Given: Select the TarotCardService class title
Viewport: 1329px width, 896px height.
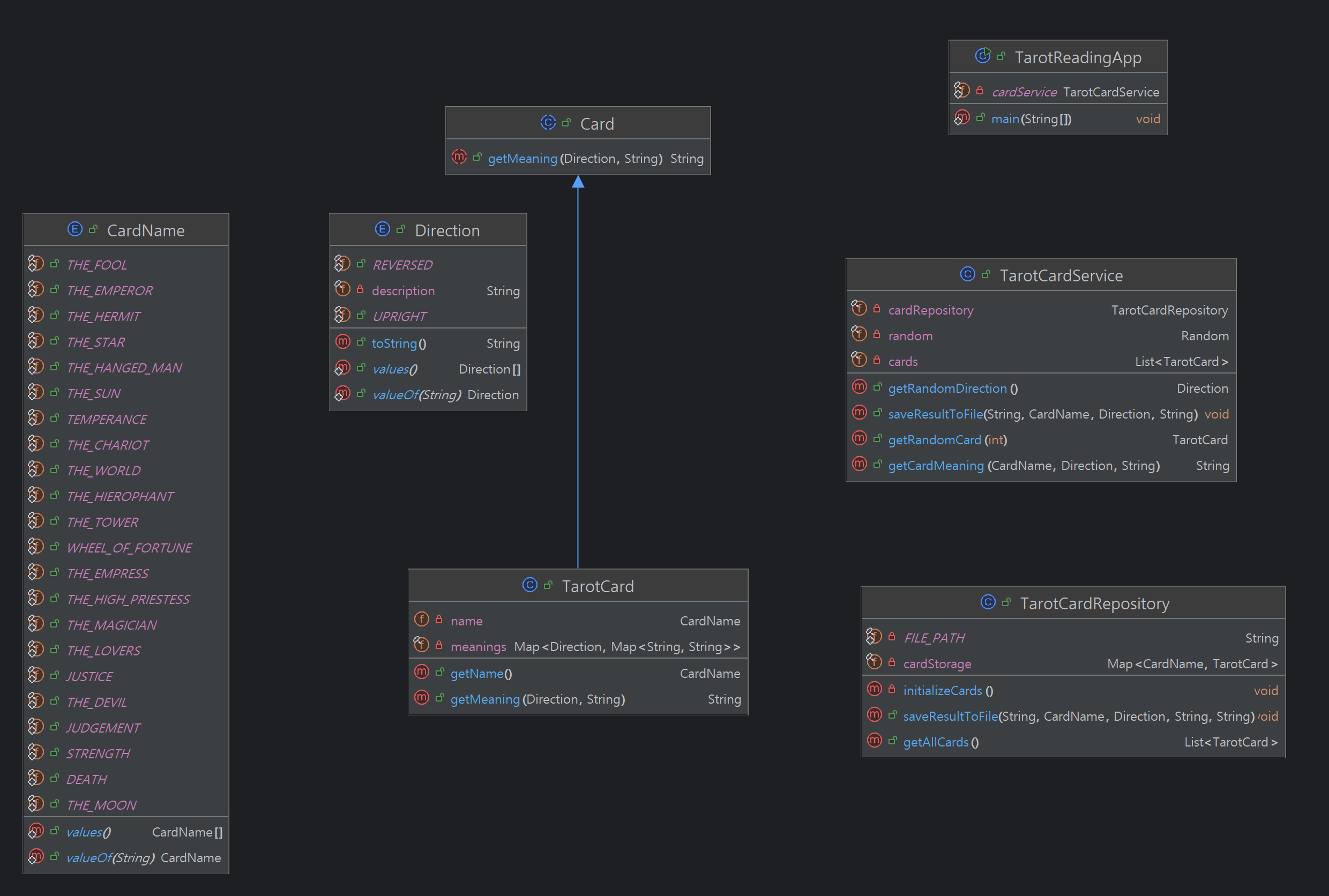Looking at the screenshot, I should click(1061, 276).
